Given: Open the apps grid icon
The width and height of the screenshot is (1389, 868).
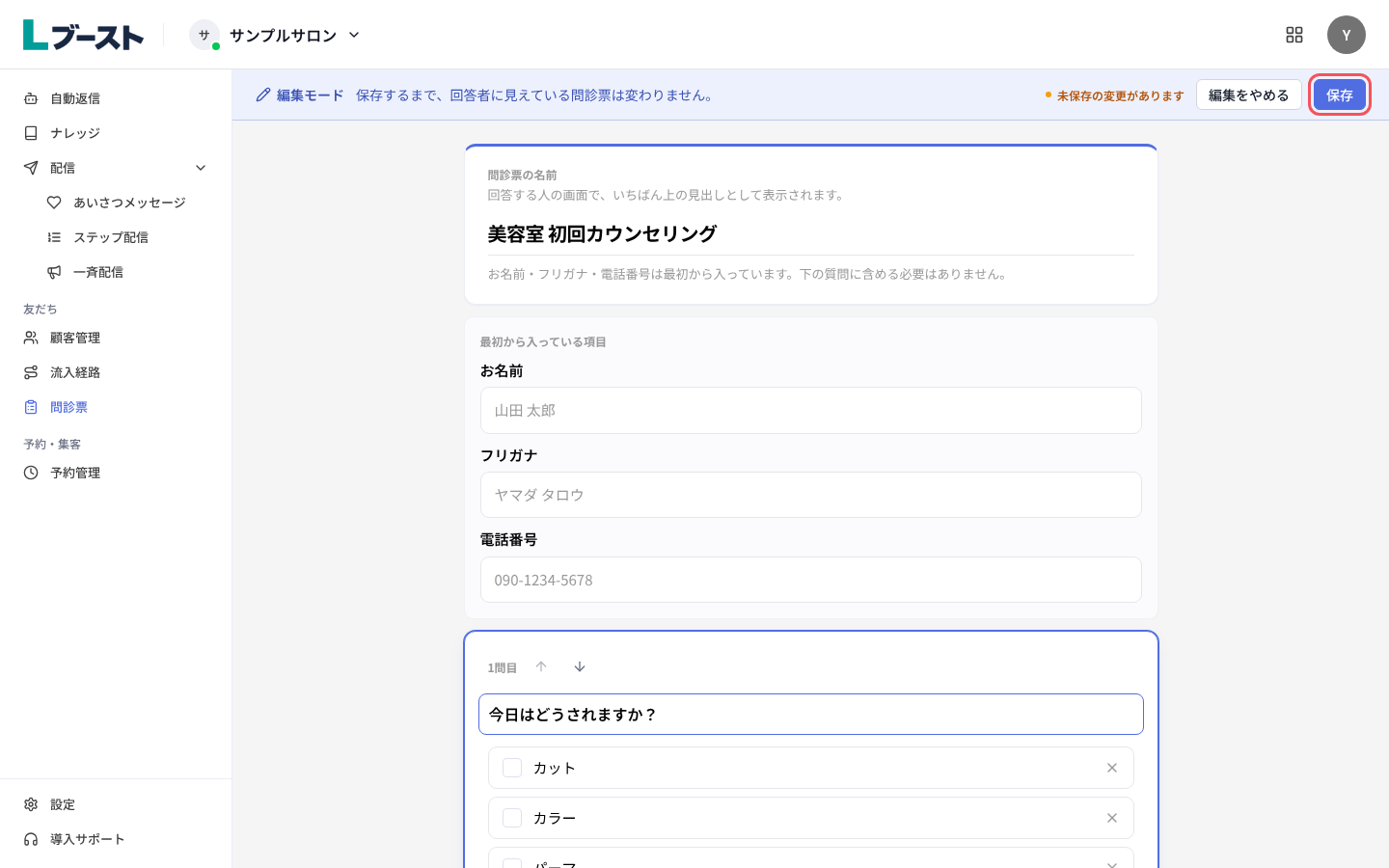Looking at the screenshot, I should (1294, 35).
